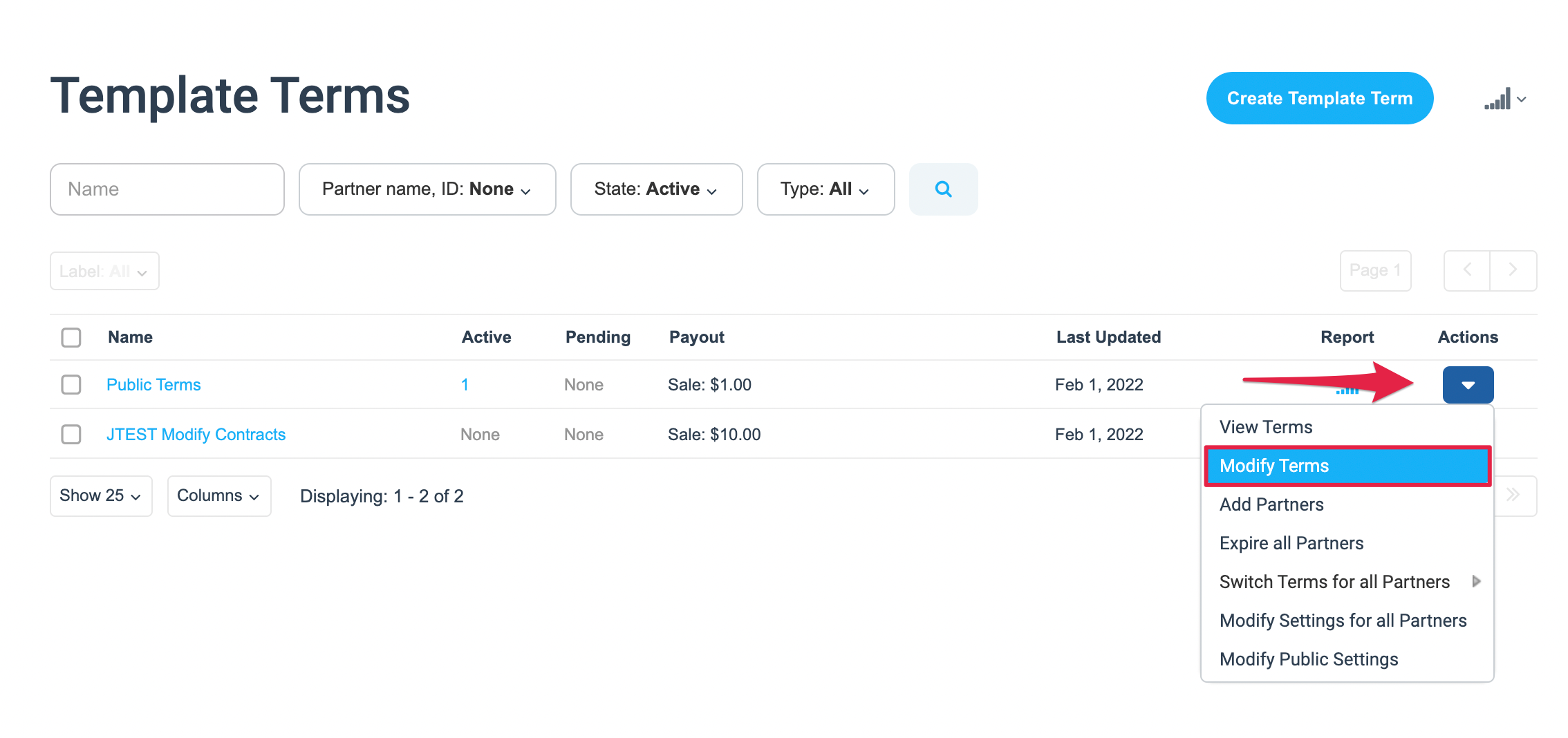Click the Active None cell for JTEST row

point(480,435)
